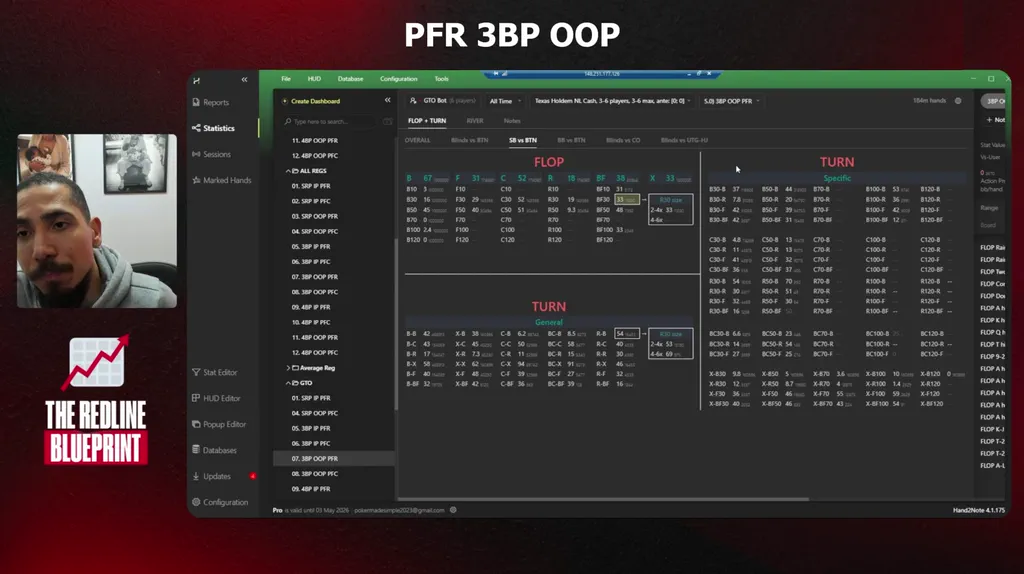This screenshot has height=574, width=1024.
Task: Open the File menu
Action: [286, 79]
